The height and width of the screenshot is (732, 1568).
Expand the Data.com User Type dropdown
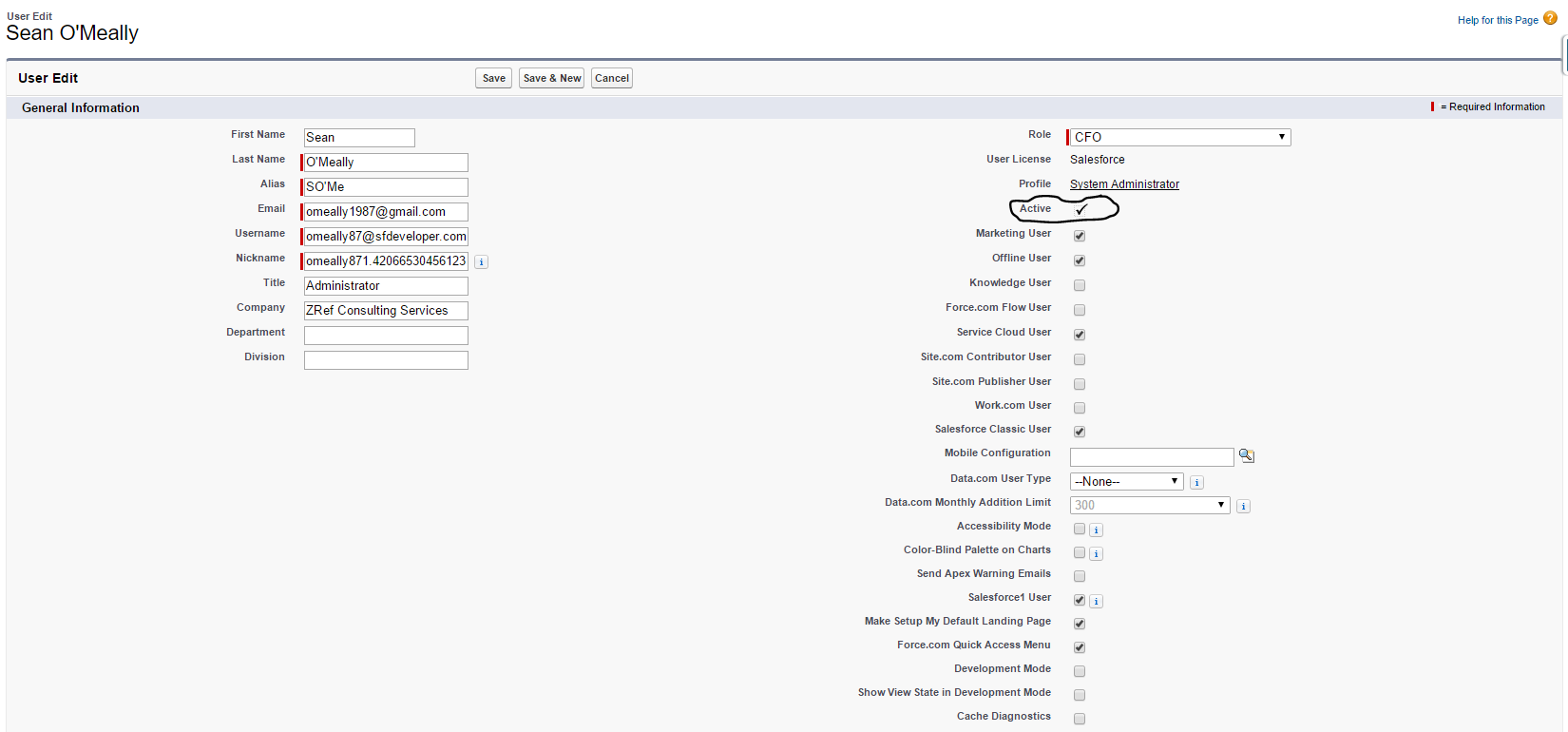point(1127,481)
